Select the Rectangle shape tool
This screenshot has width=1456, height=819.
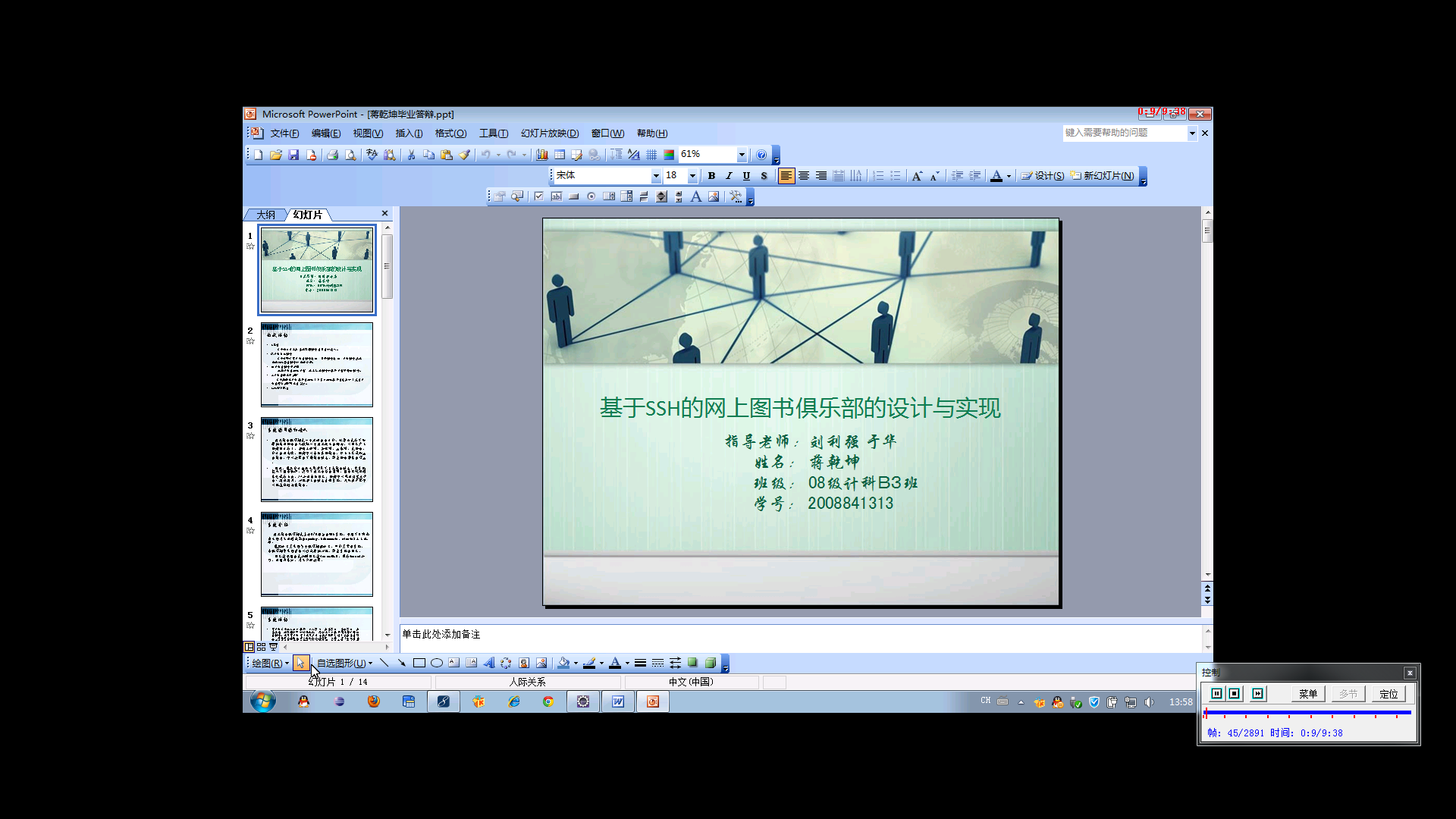(x=419, y=663)
